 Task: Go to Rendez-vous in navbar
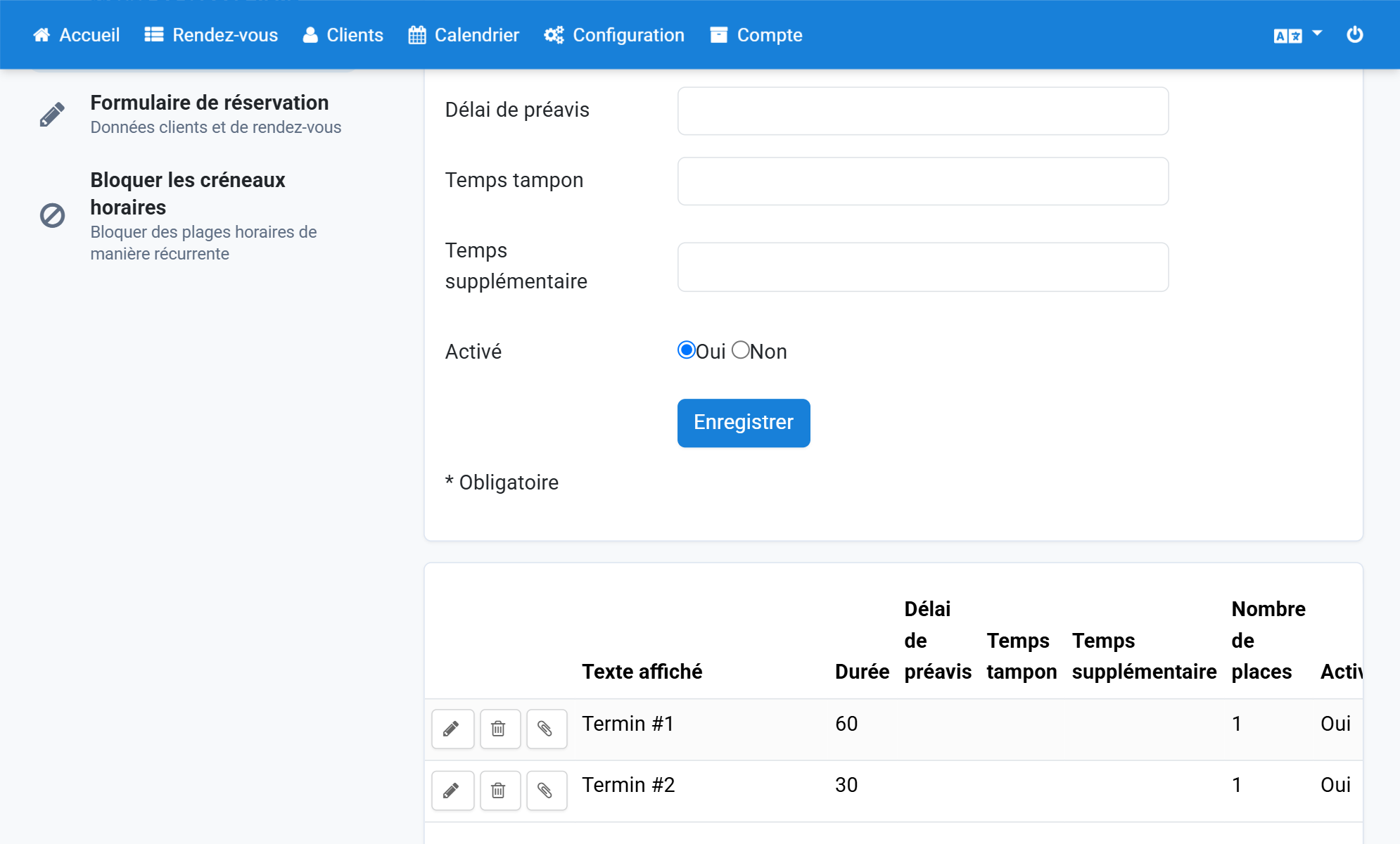click(211, 35)
